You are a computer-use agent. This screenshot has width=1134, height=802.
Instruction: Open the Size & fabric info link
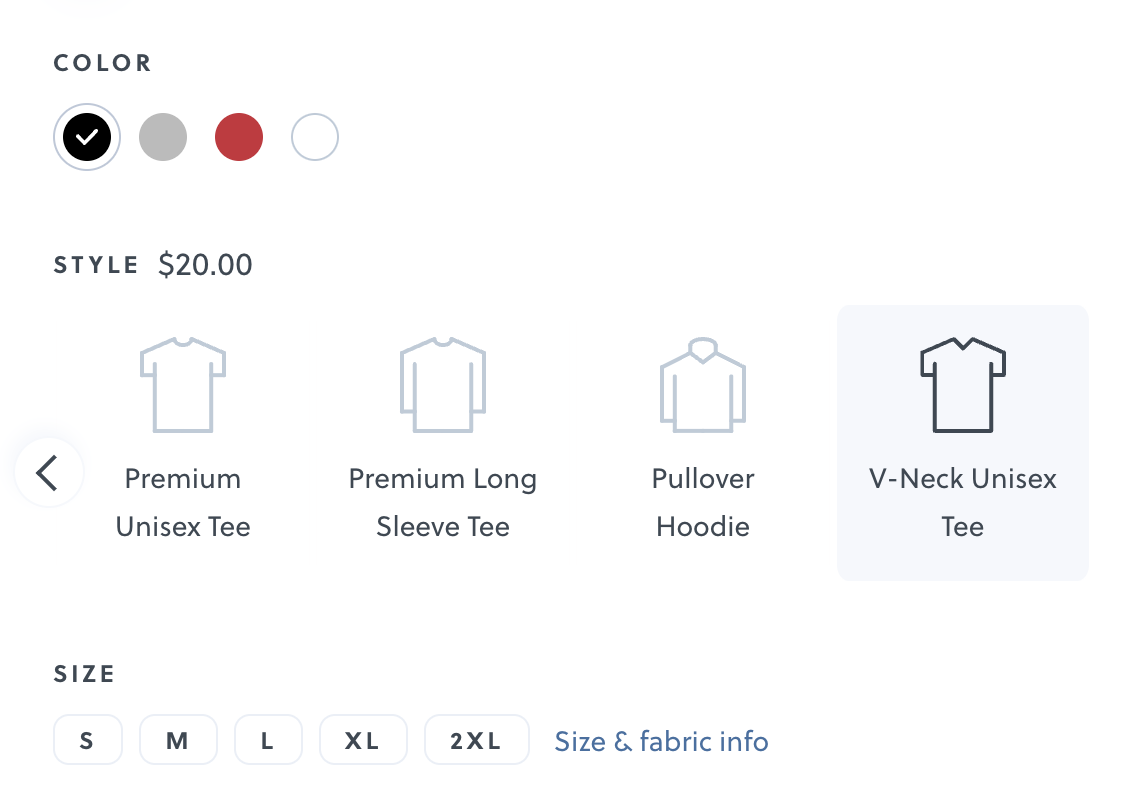pos(661,741)
